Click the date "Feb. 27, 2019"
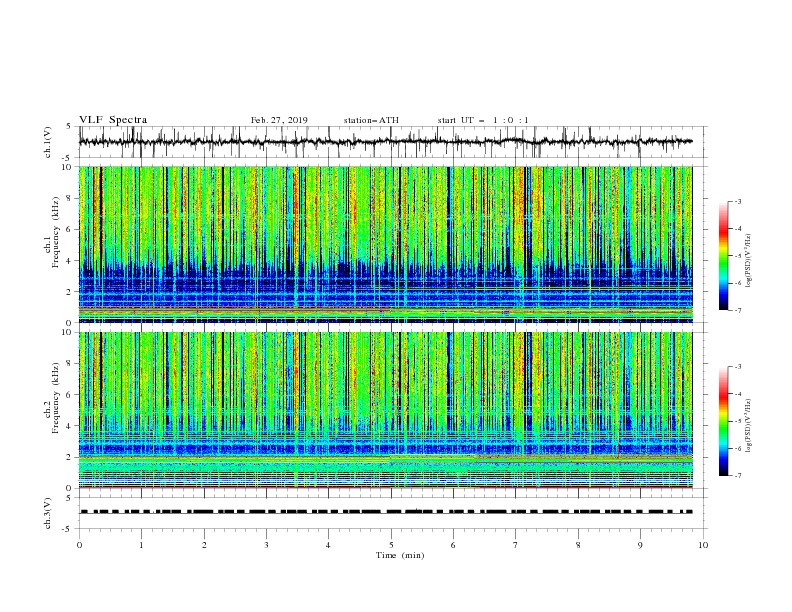Image resolution: width=792 pixels, height=612 pixels. tap(279, 120)
